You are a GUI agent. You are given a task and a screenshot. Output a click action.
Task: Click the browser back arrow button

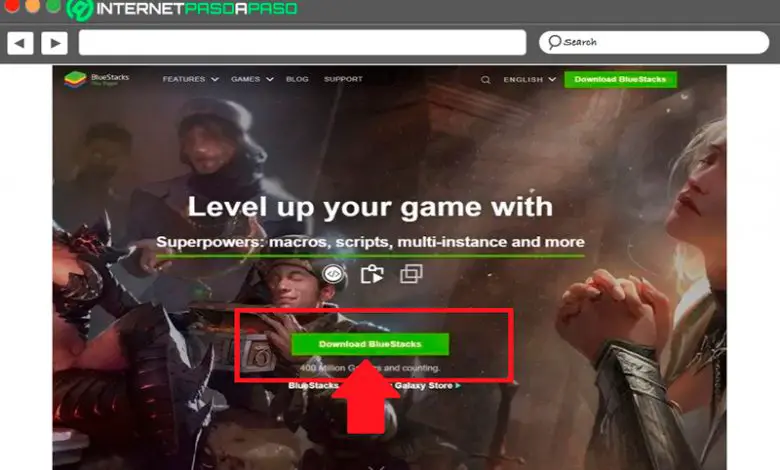pyautogui.click(x=20, y=43)
